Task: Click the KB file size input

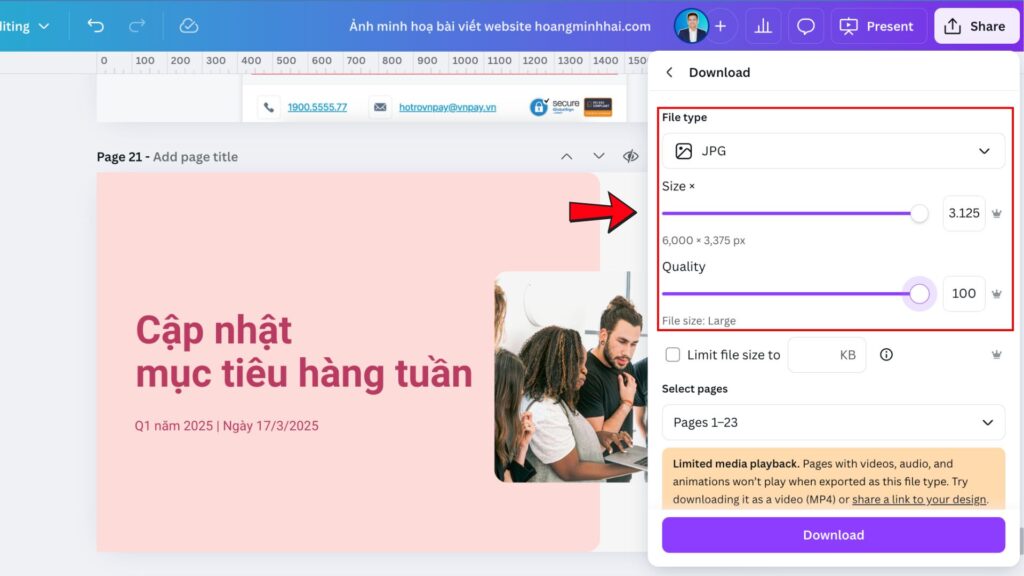Action: pos(827,355)
